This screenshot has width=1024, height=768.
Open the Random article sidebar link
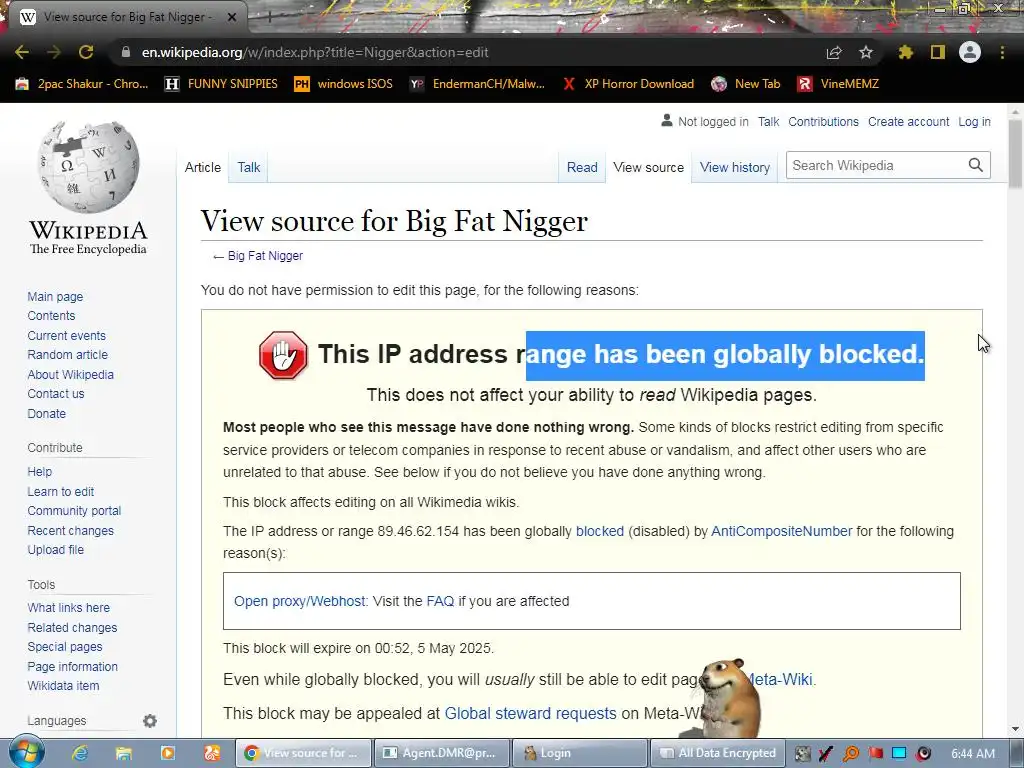point(67,355)
